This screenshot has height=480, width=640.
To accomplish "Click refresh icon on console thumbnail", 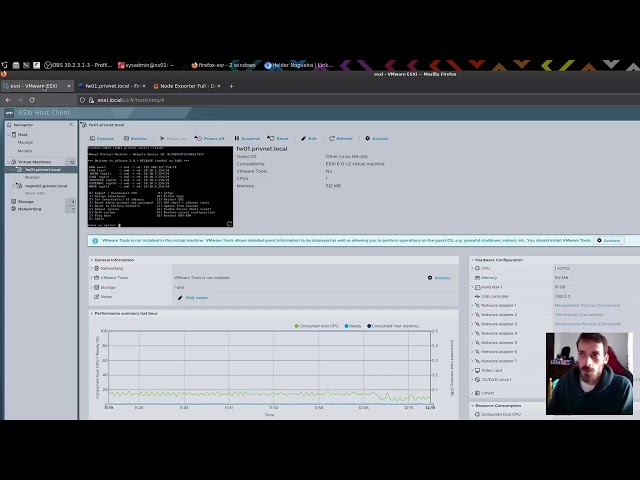I will [x=229, y=223].
